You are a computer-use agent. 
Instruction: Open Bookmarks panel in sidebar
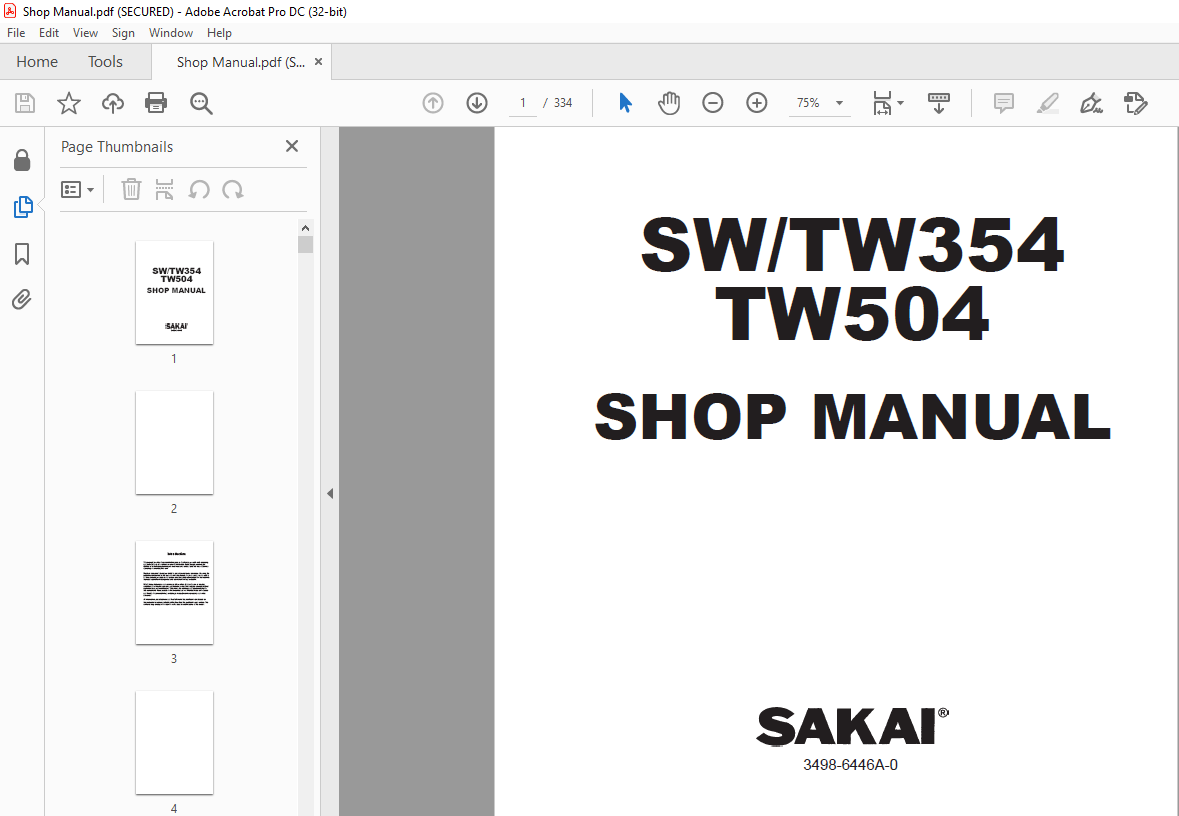[x=23, y=254]
